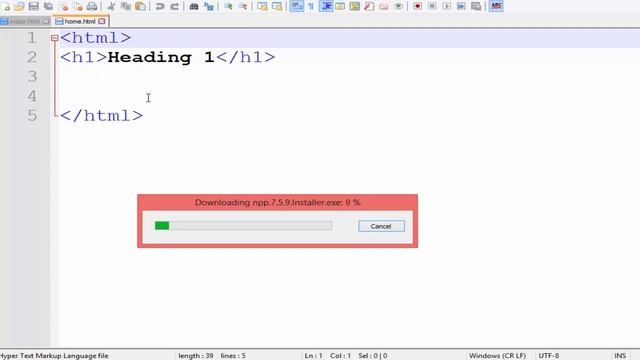Click the INS mode status indicator
This screenshot has width=640, height=360.
[x=620, y=356]
